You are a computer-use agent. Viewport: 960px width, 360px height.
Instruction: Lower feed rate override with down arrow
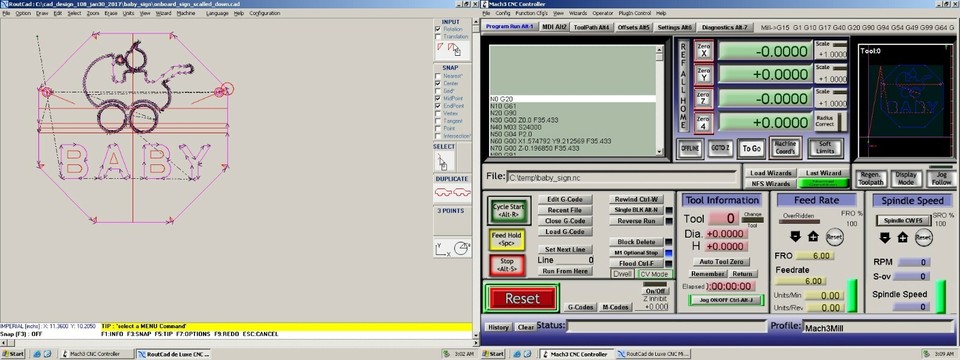tap(795, 236)
